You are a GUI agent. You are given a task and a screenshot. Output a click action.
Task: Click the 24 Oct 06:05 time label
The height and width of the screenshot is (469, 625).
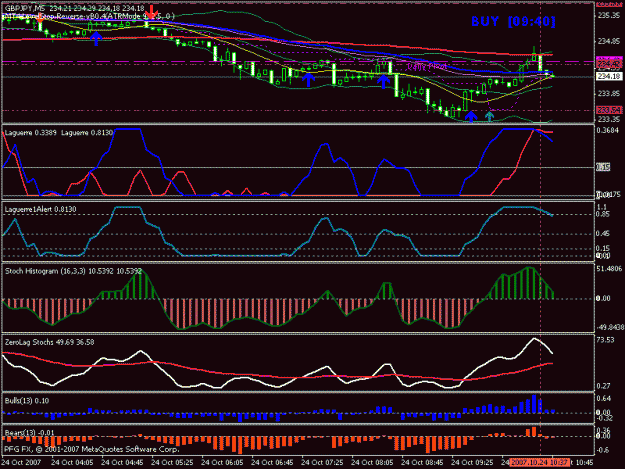(x=222, y=463)
